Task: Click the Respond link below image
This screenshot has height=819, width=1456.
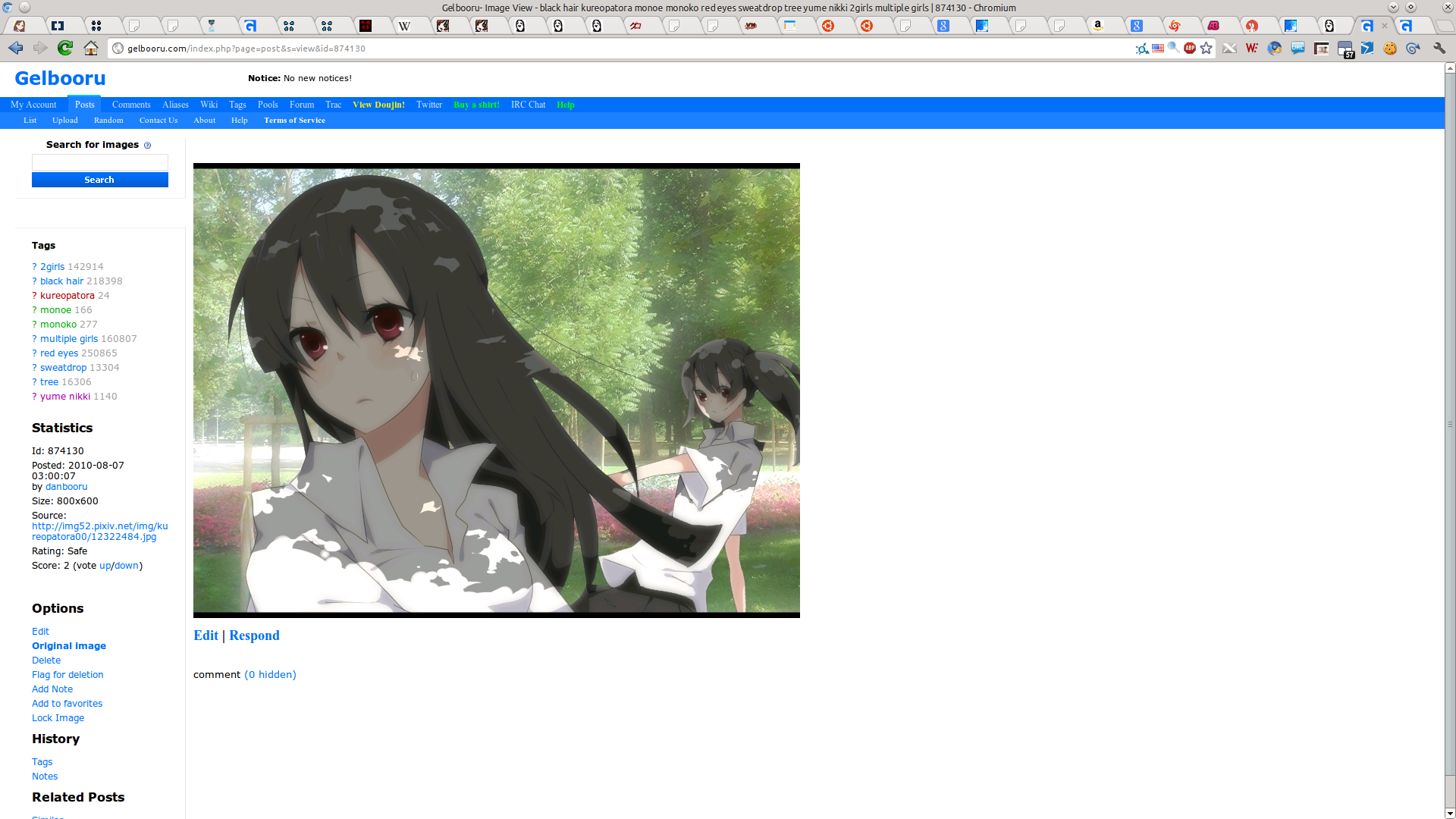Action: (x=254, y=635)
